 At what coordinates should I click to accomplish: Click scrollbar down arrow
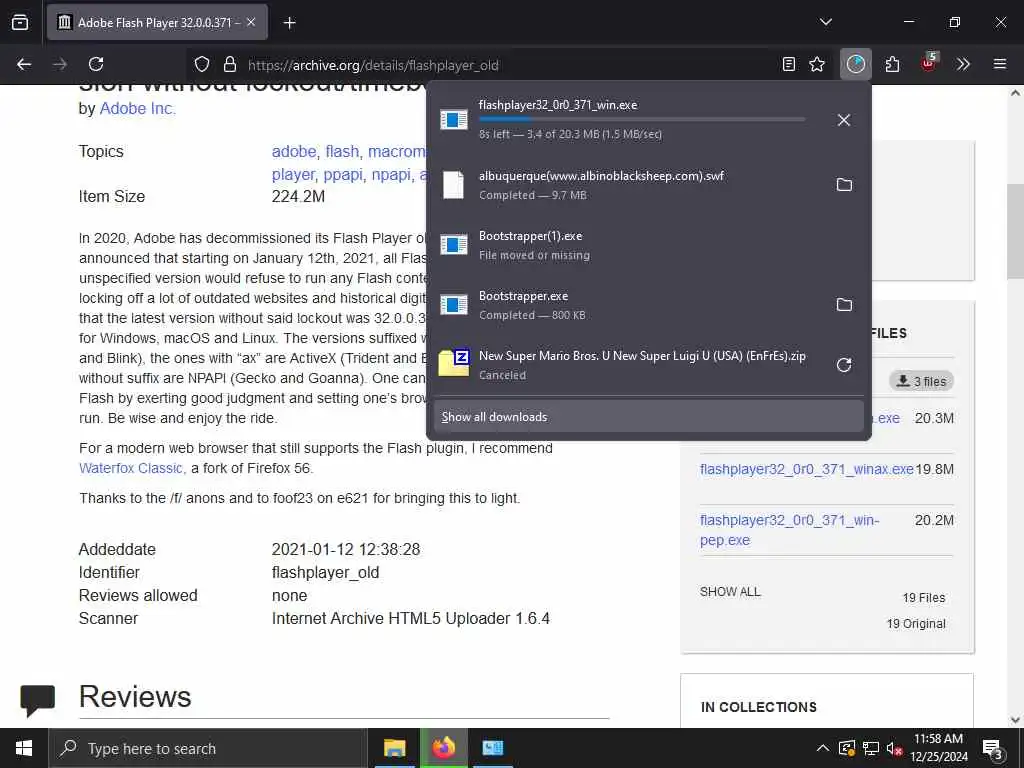click(1015, 720)
